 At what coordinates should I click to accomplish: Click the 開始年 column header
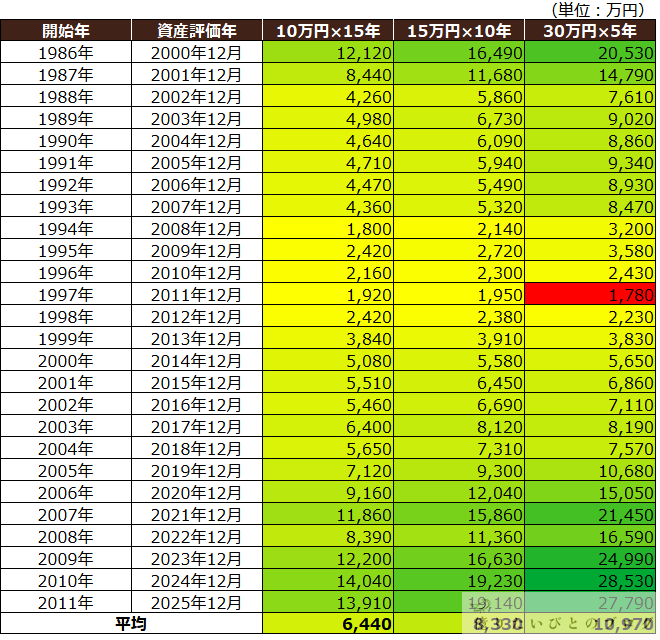tap(66, 30)
